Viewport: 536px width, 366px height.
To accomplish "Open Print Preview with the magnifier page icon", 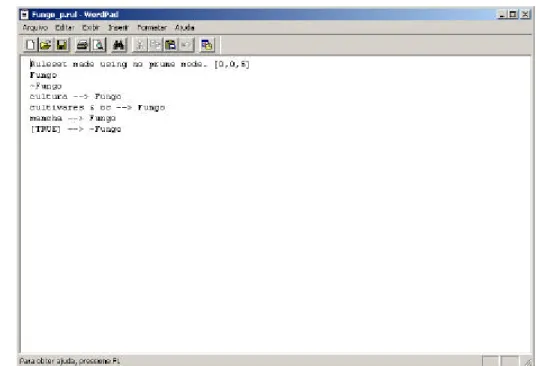I will 99,45.
